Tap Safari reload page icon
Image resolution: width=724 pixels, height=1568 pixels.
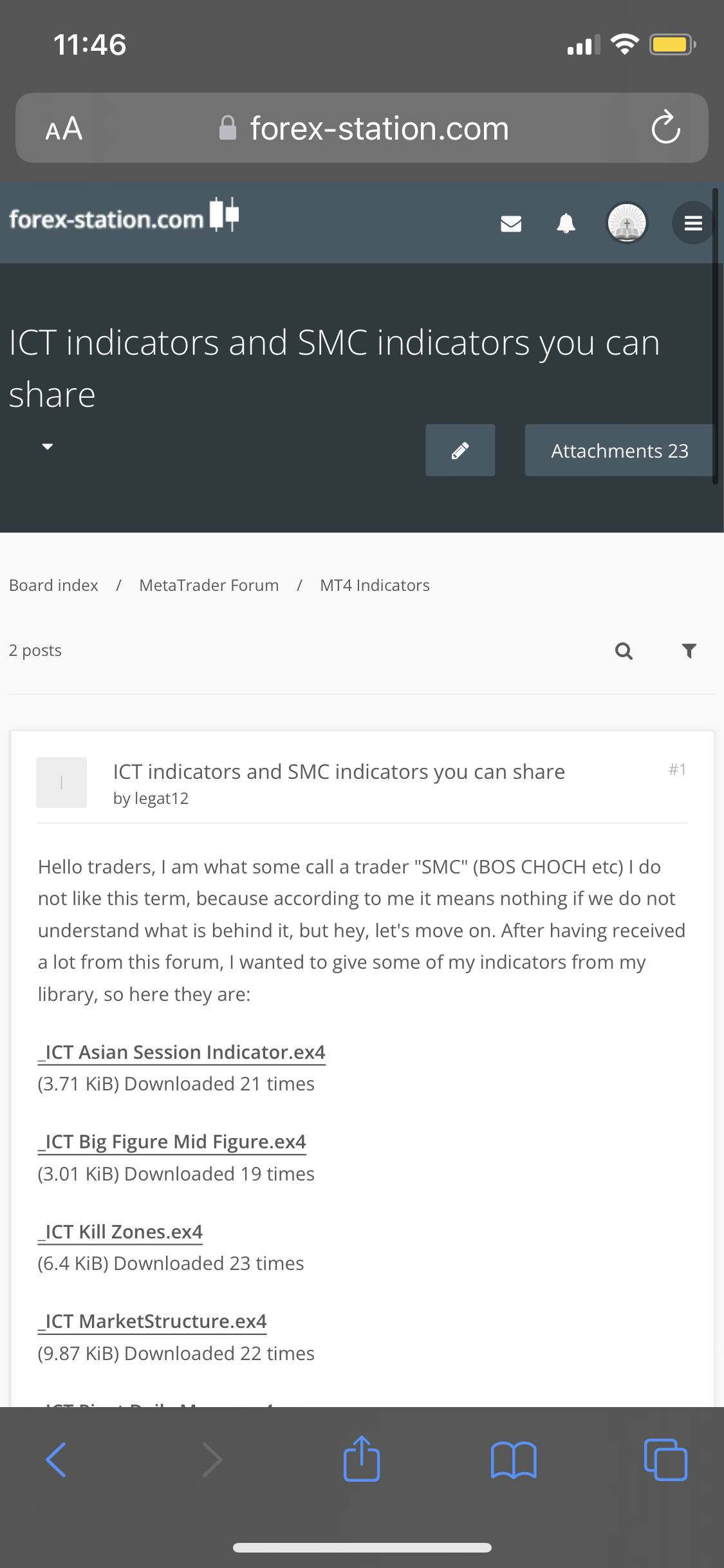665,127
